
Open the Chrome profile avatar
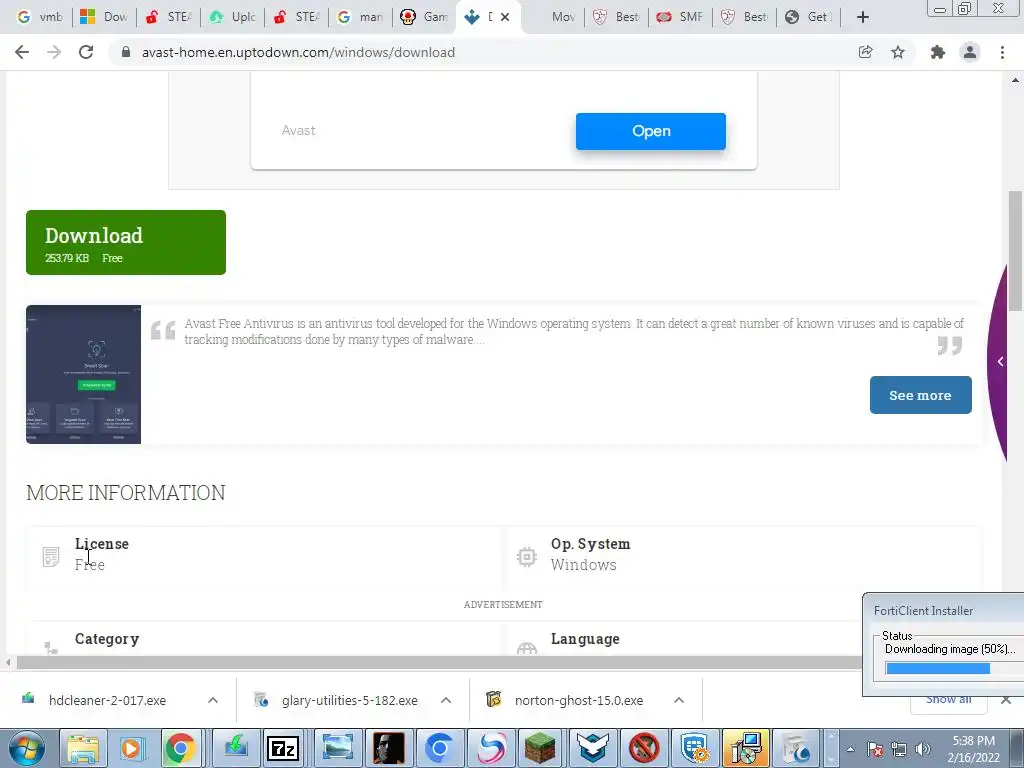point(970,52)
